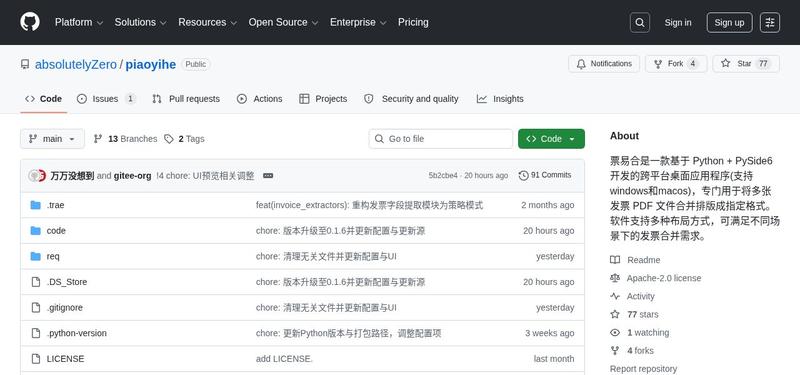Open the Issues tab

pos(106,99)
